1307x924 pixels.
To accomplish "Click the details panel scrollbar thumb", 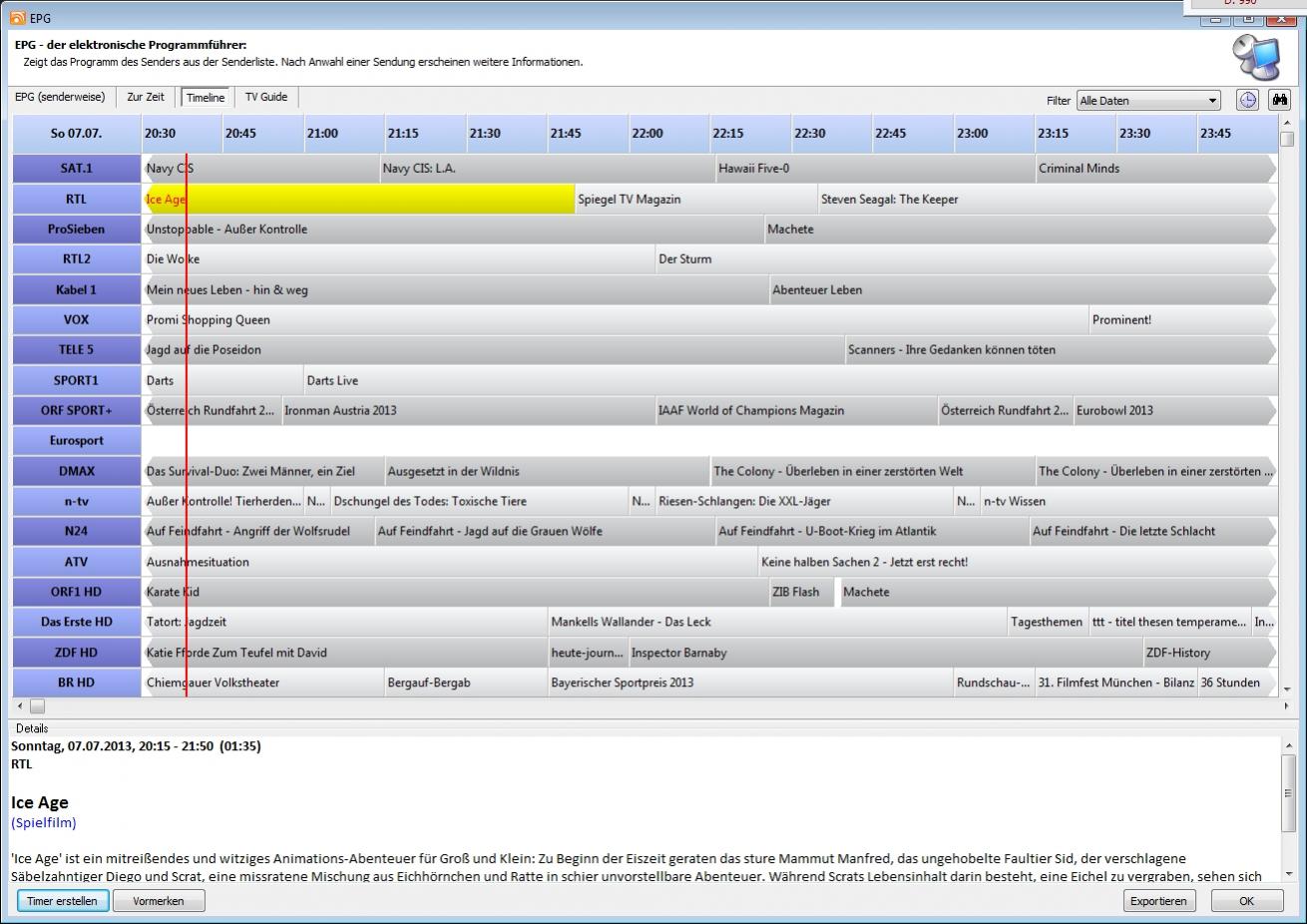I will pos(1287,792).
